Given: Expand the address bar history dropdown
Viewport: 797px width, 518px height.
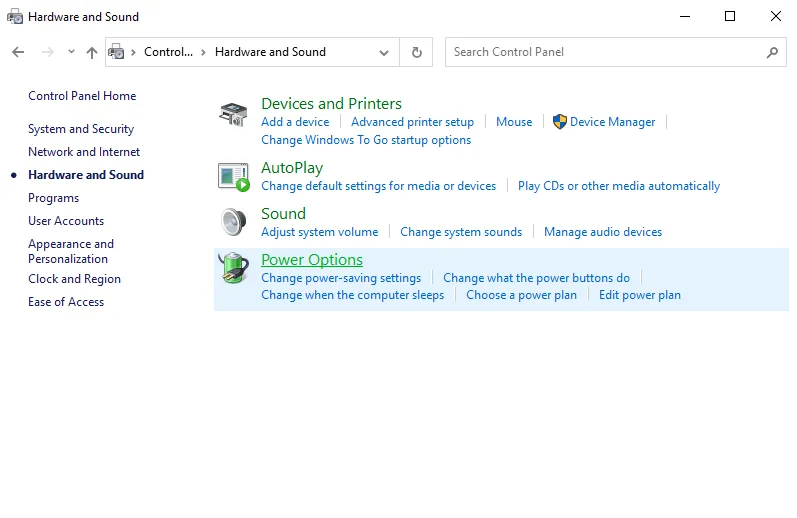Looking at the screenshot, I should click(384, 52).
